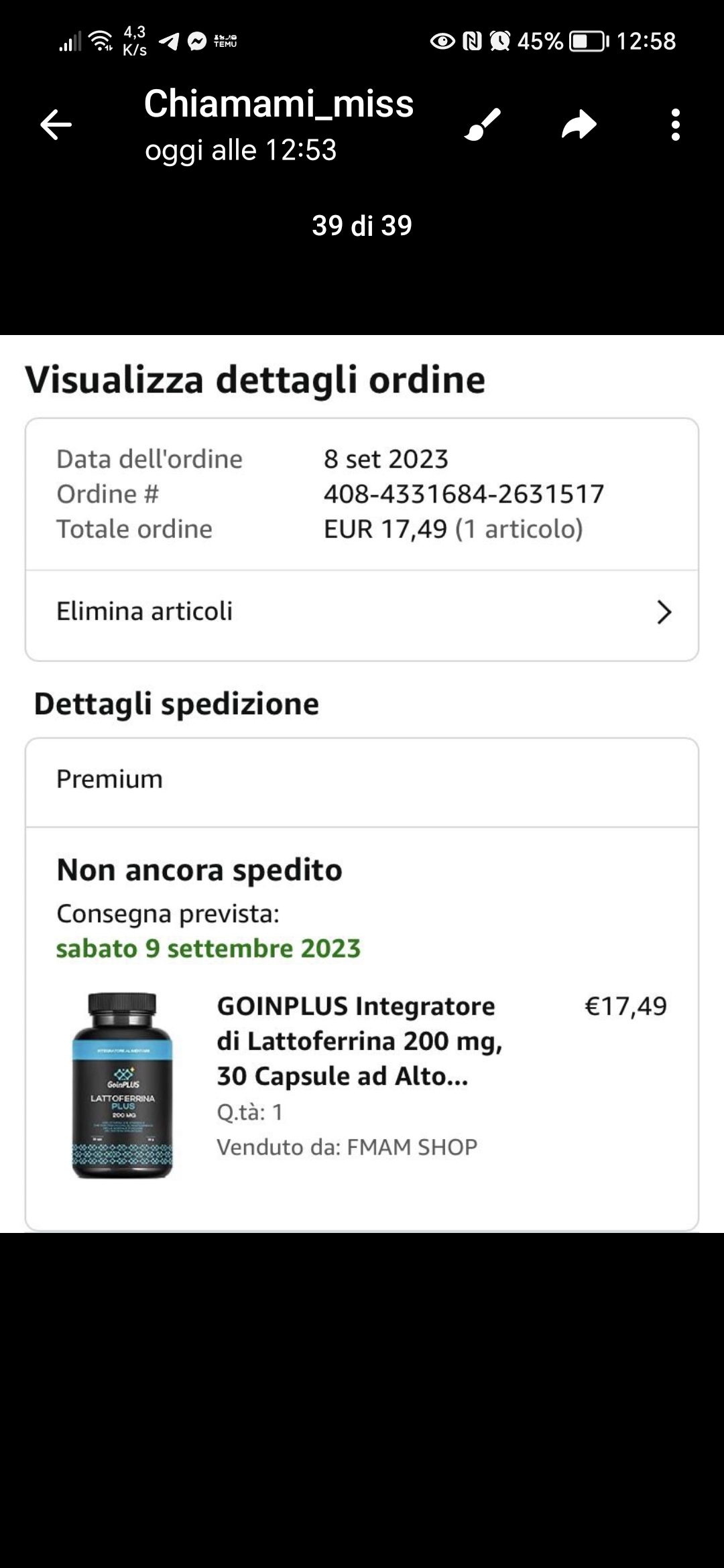Viewport: 724px width, 1568px height.
Task: Open the three-dot overflow menu
Action: click(x=676, y=125)
